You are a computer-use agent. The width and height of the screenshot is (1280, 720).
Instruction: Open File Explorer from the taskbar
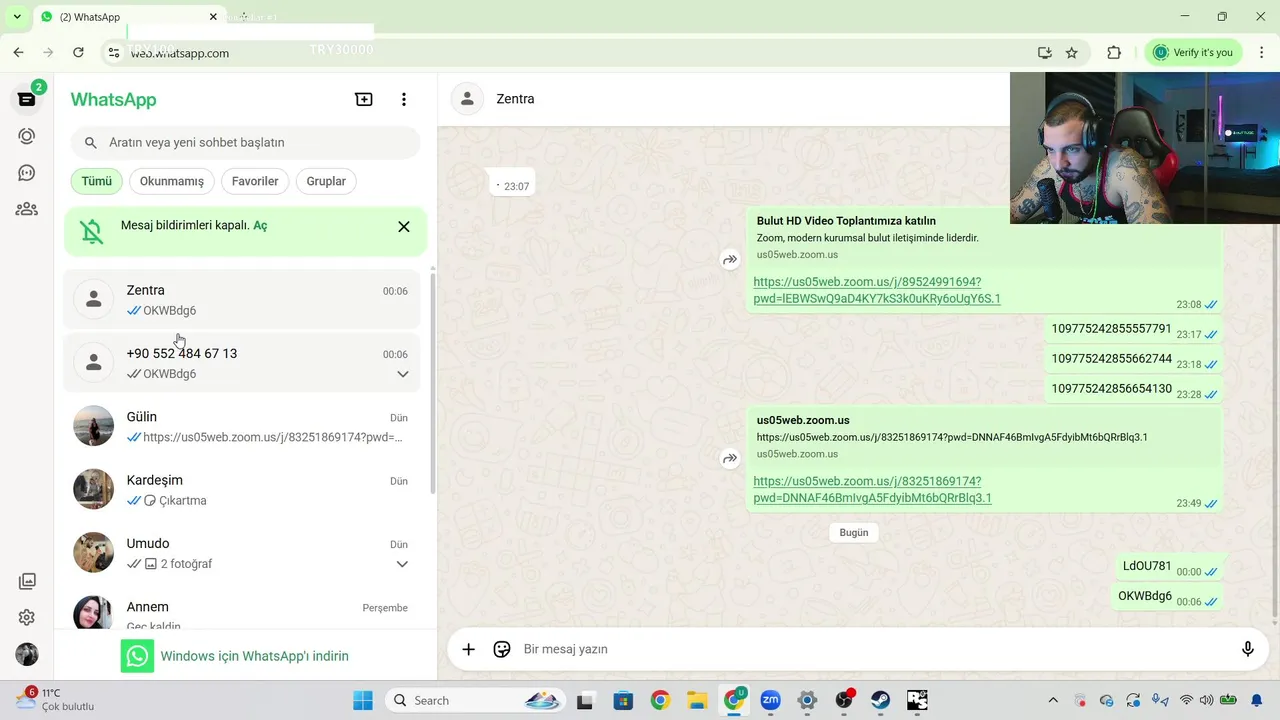[696, 700]
